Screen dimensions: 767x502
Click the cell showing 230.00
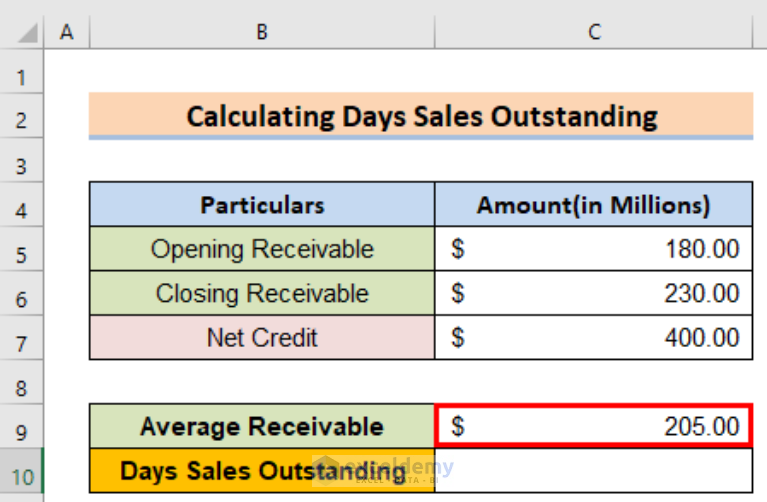coord(593,293)
